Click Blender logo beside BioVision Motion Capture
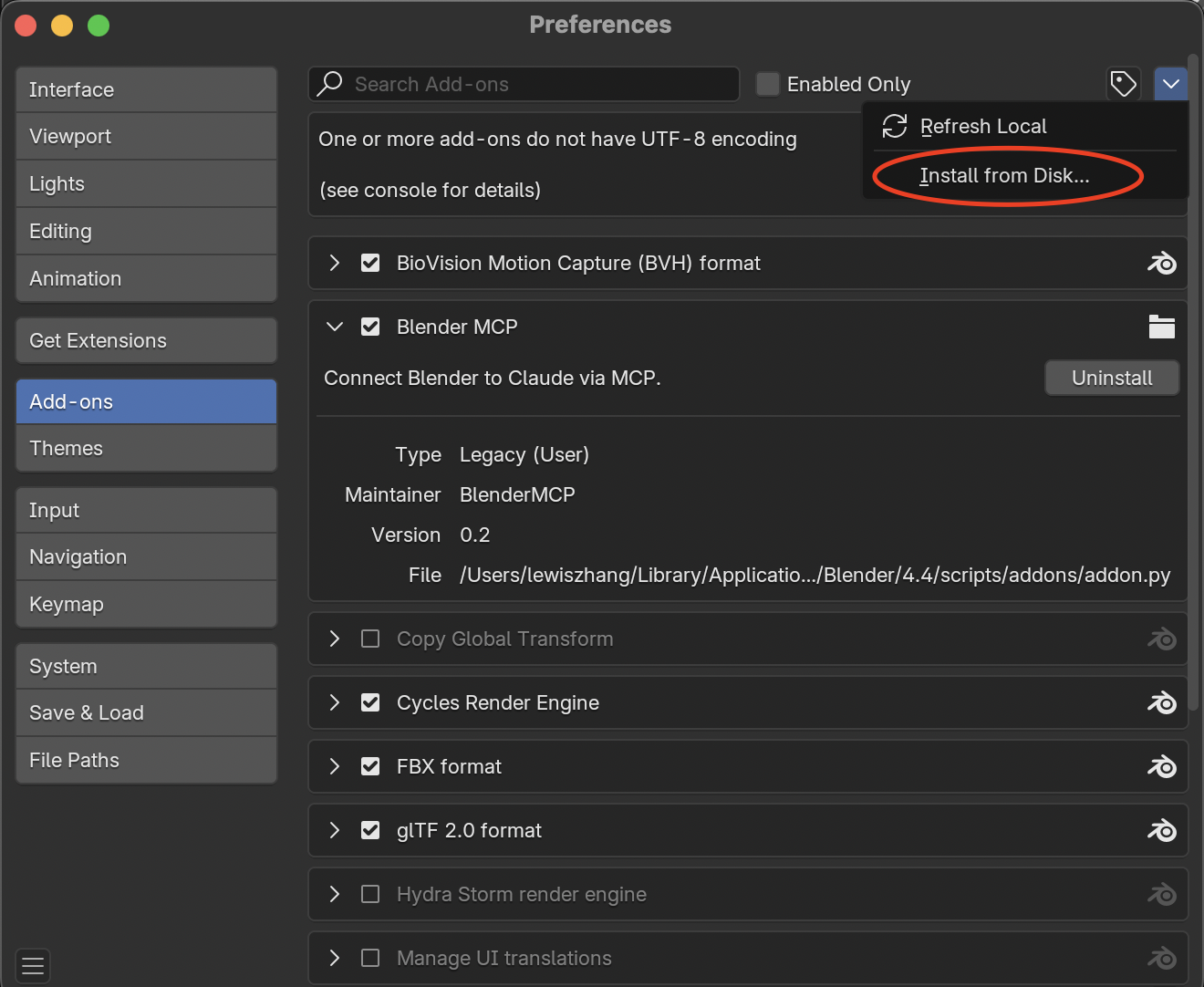This screenshot has width=1204, height=987. [x=1161, y=264]
